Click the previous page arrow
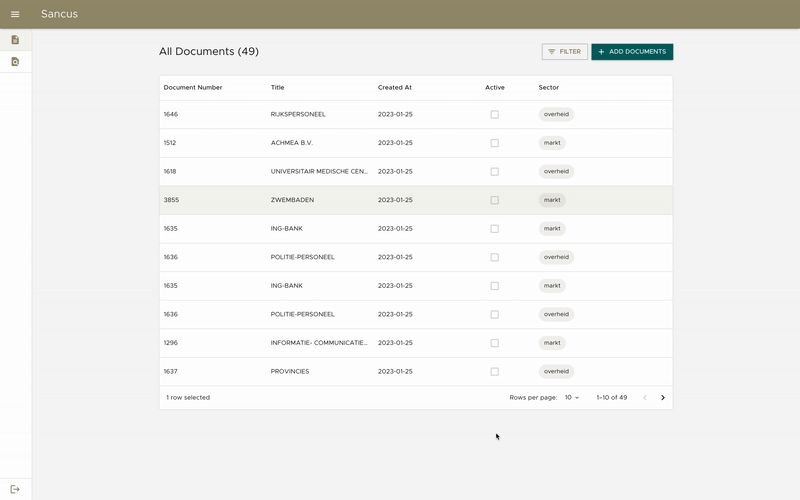Screen dimensions: 800x500 click(x=645, y=398)
